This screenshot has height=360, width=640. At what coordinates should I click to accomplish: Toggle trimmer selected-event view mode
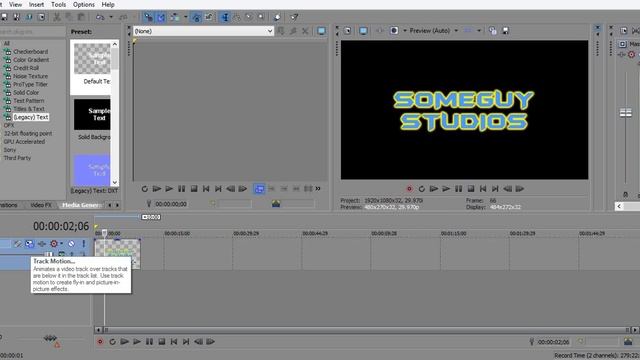pos(259,189)
